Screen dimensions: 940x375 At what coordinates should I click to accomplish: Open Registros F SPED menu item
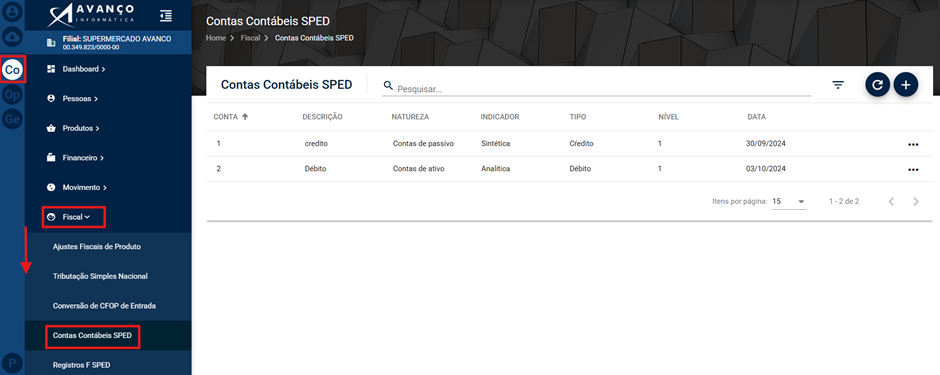click(82, 364)
